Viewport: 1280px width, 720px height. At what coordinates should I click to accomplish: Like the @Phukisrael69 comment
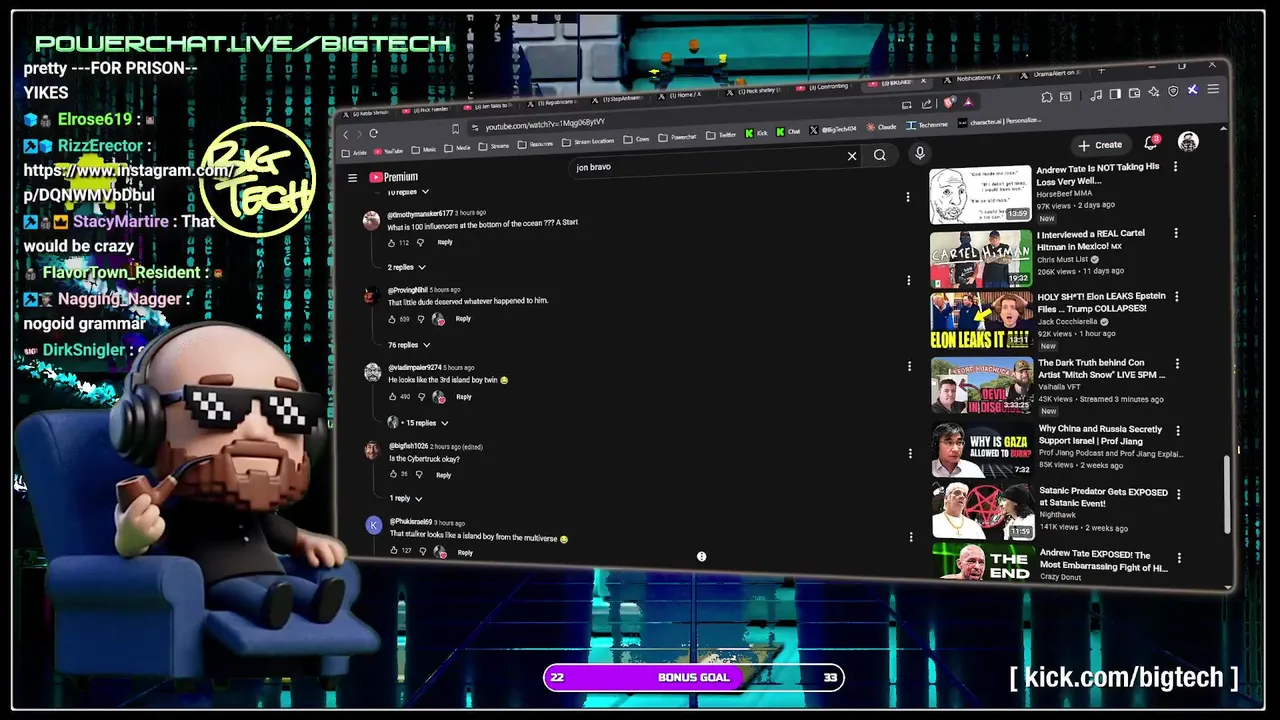(x=394, y=551)
